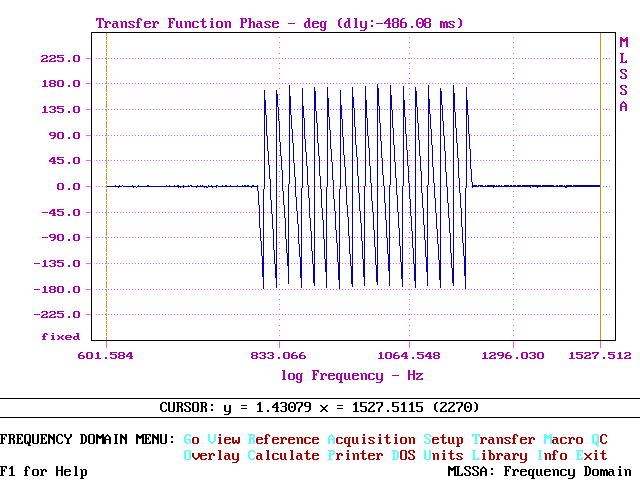Select the Units menu item
640x480 pixels.
[444, 456]
